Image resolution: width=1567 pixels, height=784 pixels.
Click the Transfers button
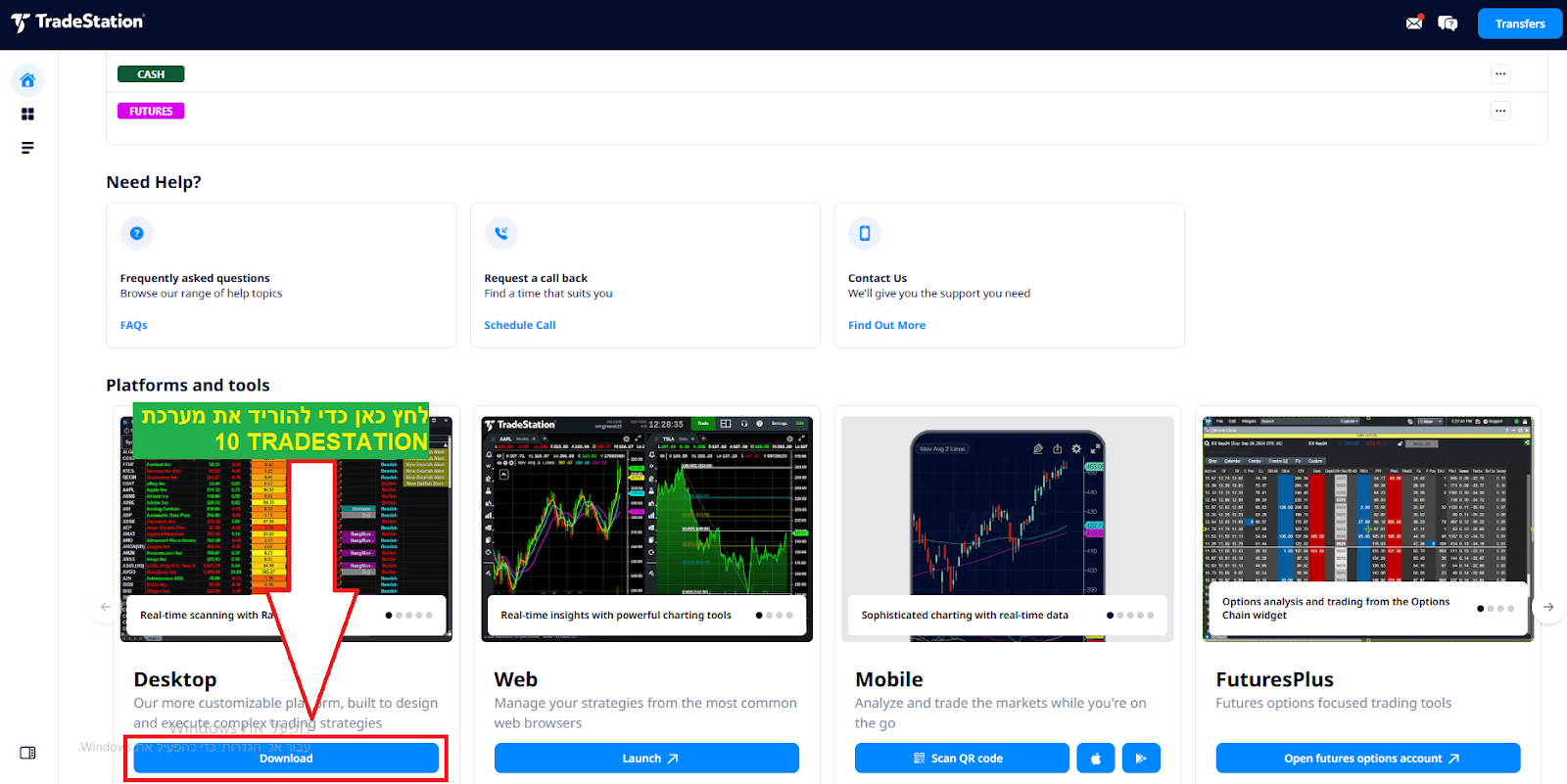click(1520, 23)
